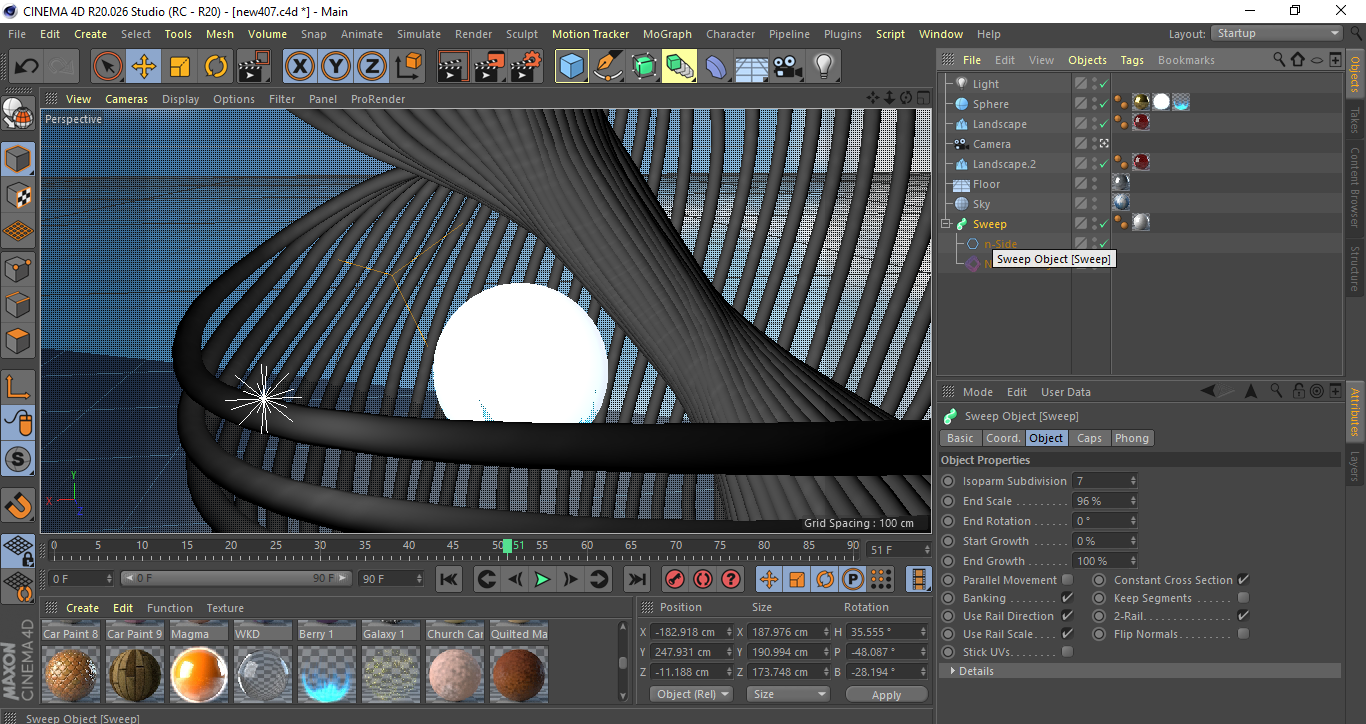This screenshot has height=724, width=1366.
Task: Collapse the Sweep object hierarchy
Action: pos(947,224)
